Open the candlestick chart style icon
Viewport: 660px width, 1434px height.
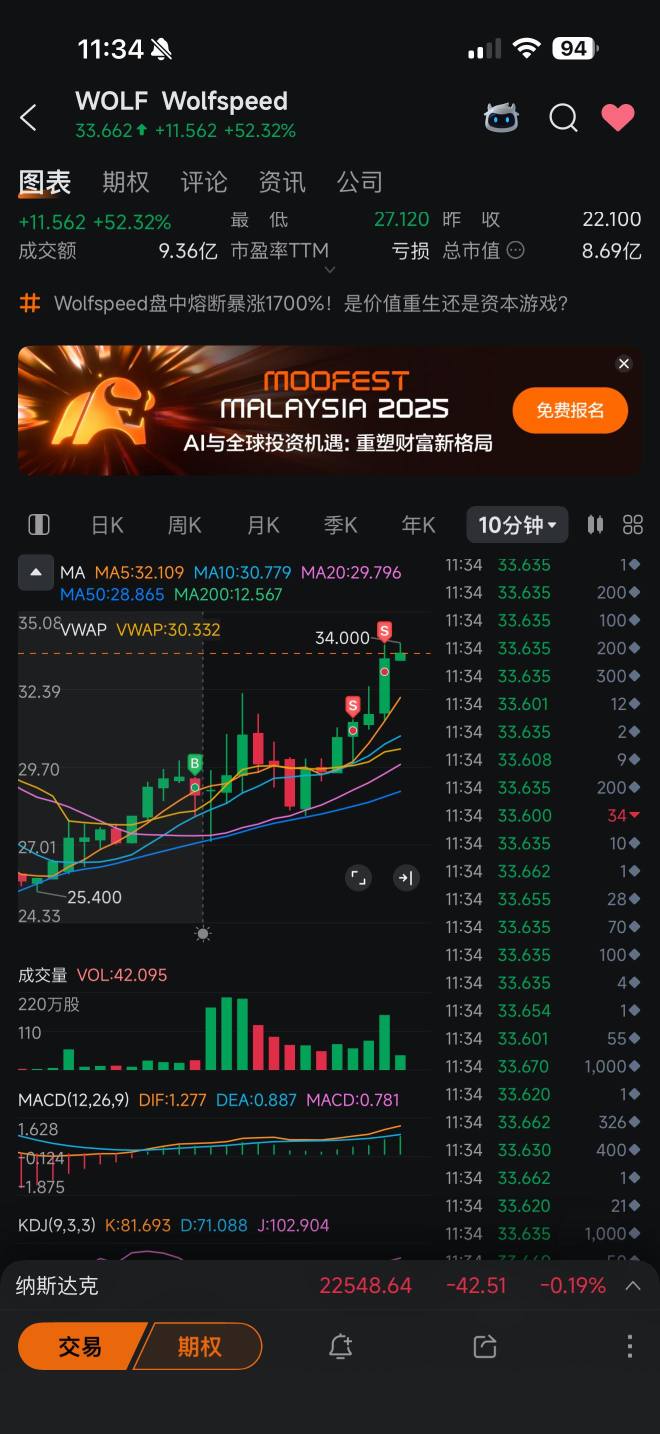(x=595, y=525)
